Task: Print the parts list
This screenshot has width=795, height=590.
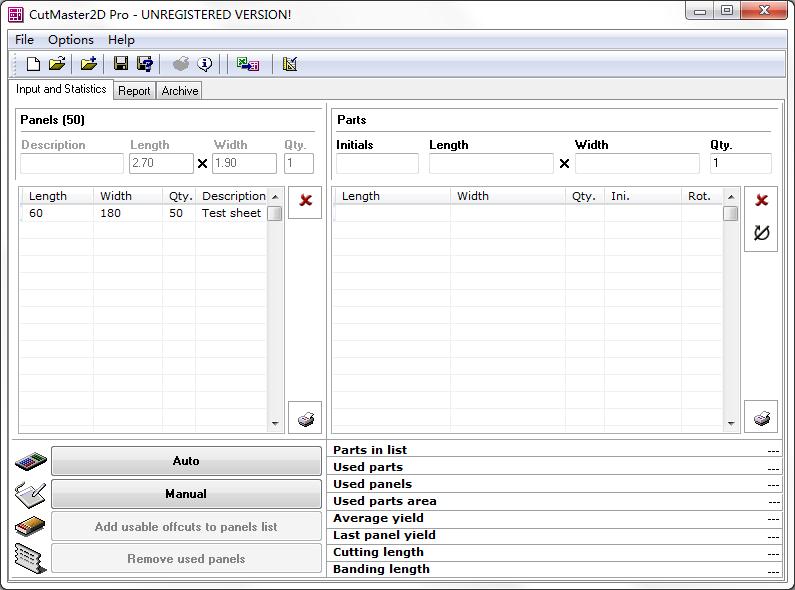Action: click(761, 418)
